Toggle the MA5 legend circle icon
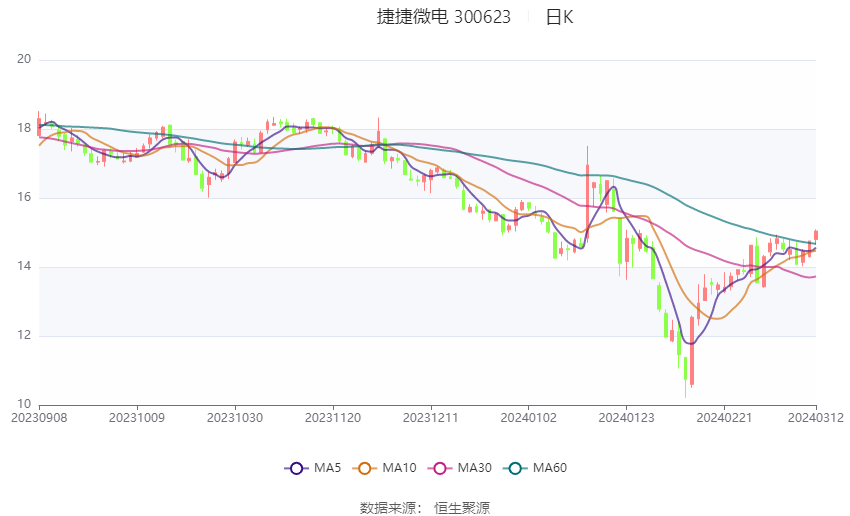This screenshot has height=516, width=850. pyautogui.click(x=296, y=468)
